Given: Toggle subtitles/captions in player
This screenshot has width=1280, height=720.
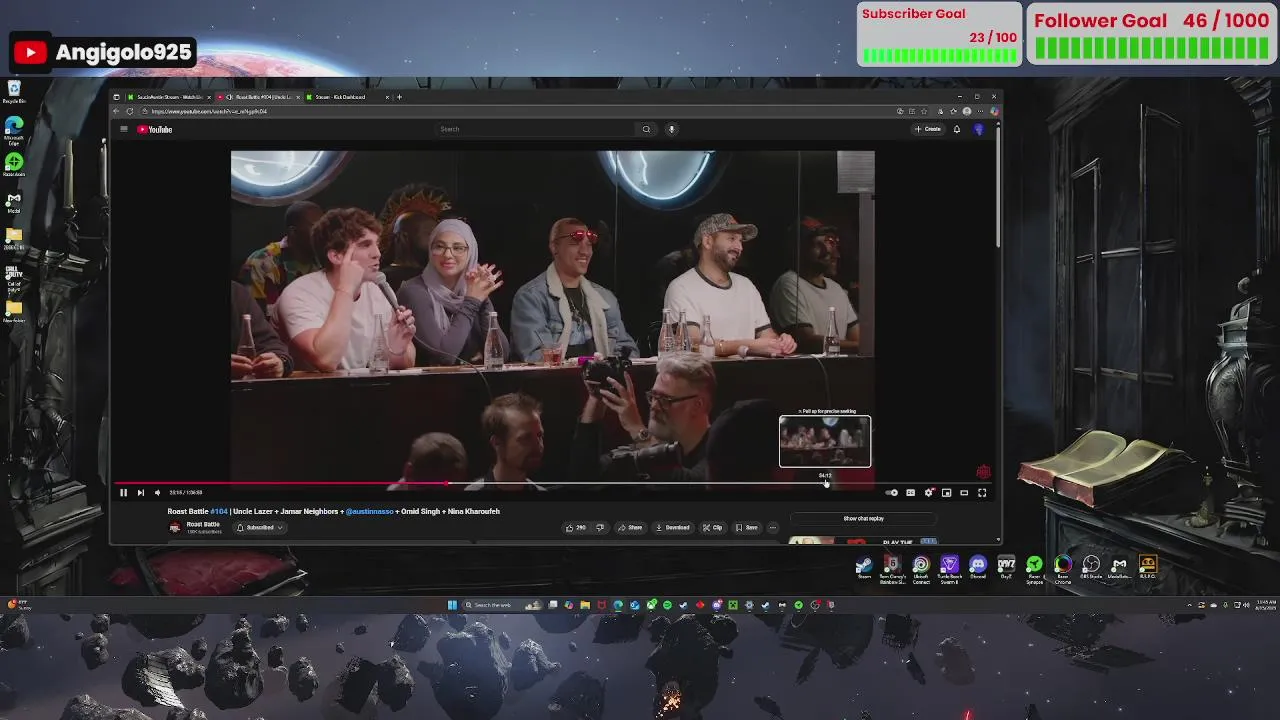Looking at the screenshot, I should (x=910, y=492).
